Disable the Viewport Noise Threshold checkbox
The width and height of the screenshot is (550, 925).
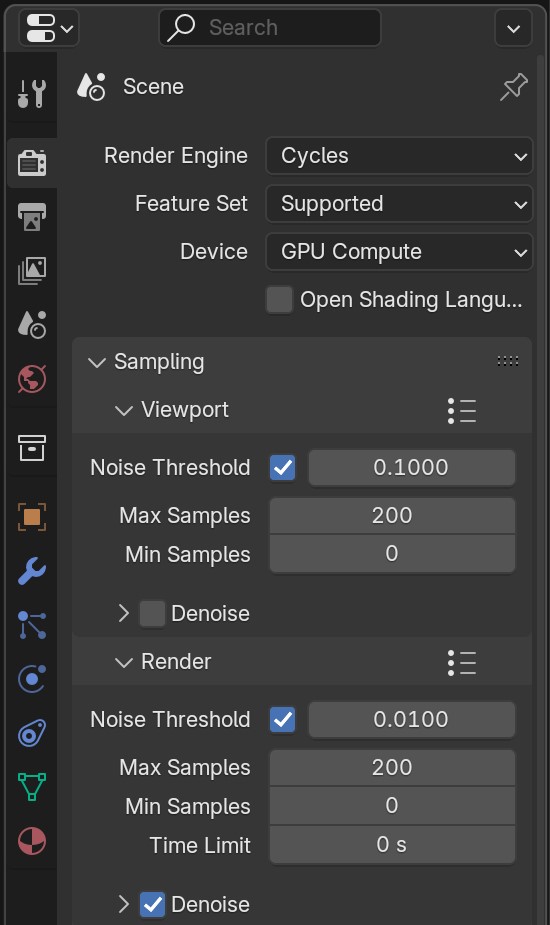pyautogui.click(x=283, y=468)
